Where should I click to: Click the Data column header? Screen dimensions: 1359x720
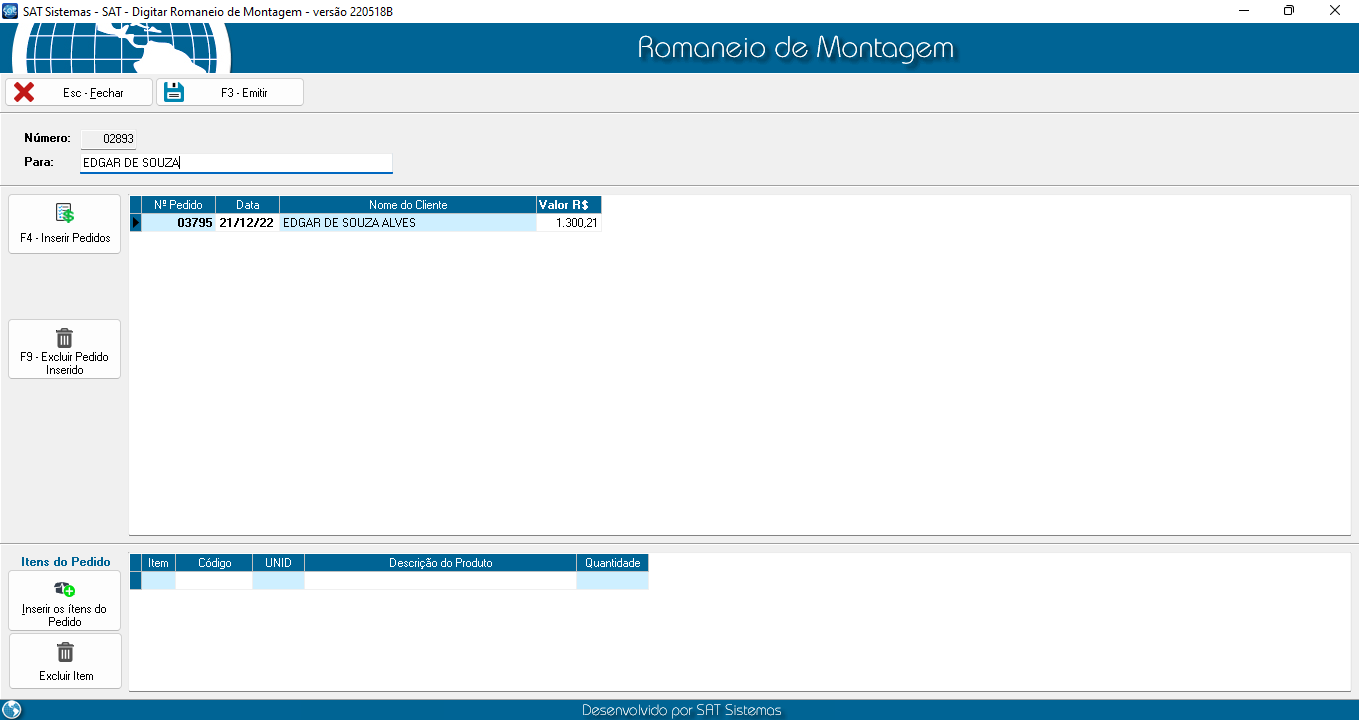click(x=247, y=204)
